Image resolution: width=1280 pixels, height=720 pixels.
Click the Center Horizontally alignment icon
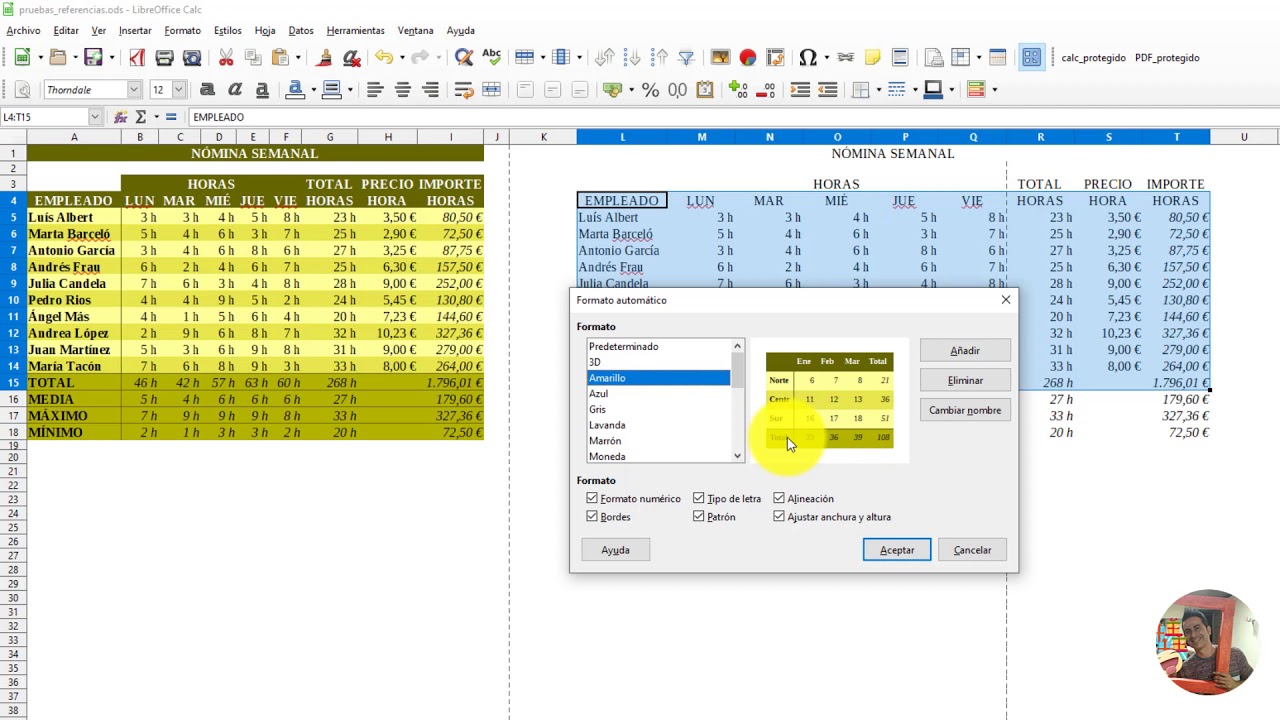click(x=403, y=90)
